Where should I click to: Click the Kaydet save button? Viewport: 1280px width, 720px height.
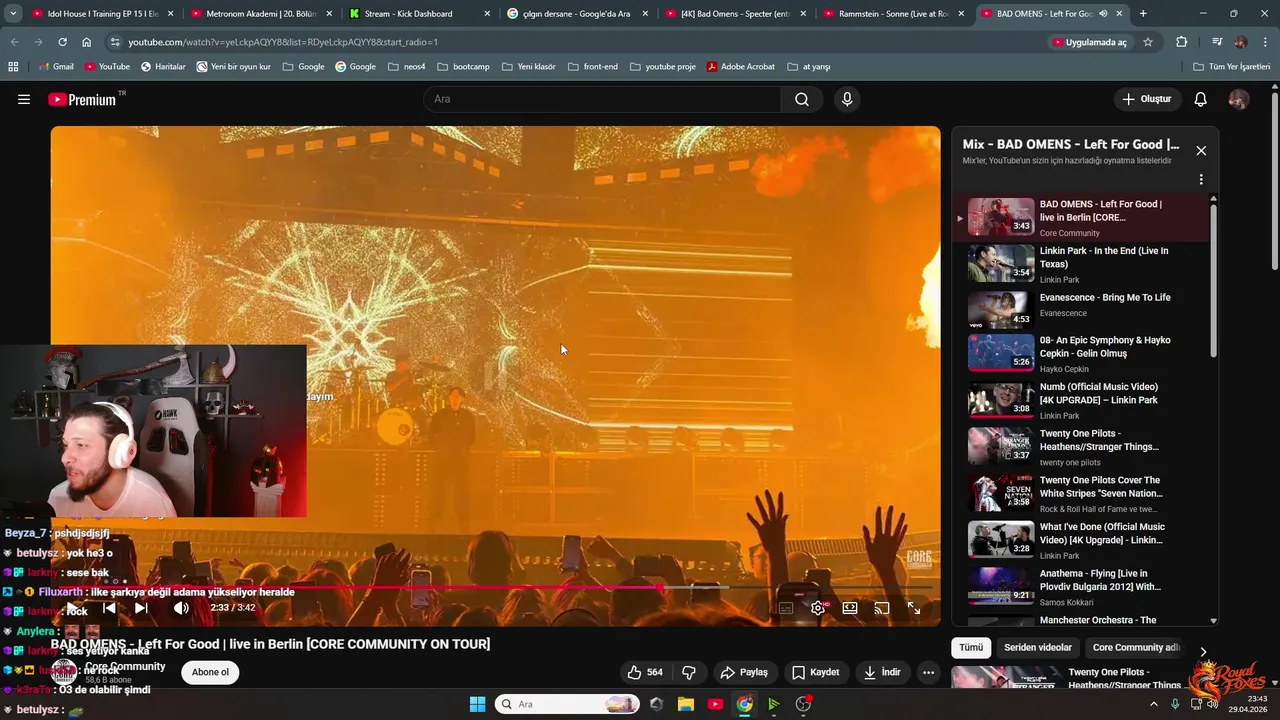point(816,672)
